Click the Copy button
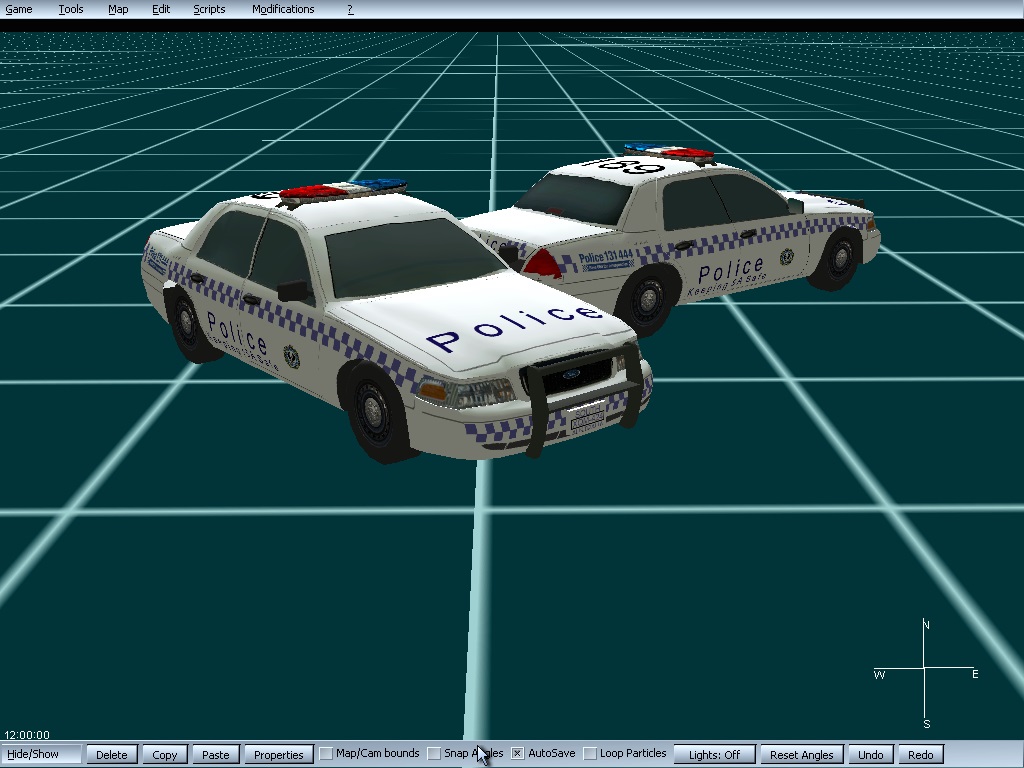 (x=165, y=754)
